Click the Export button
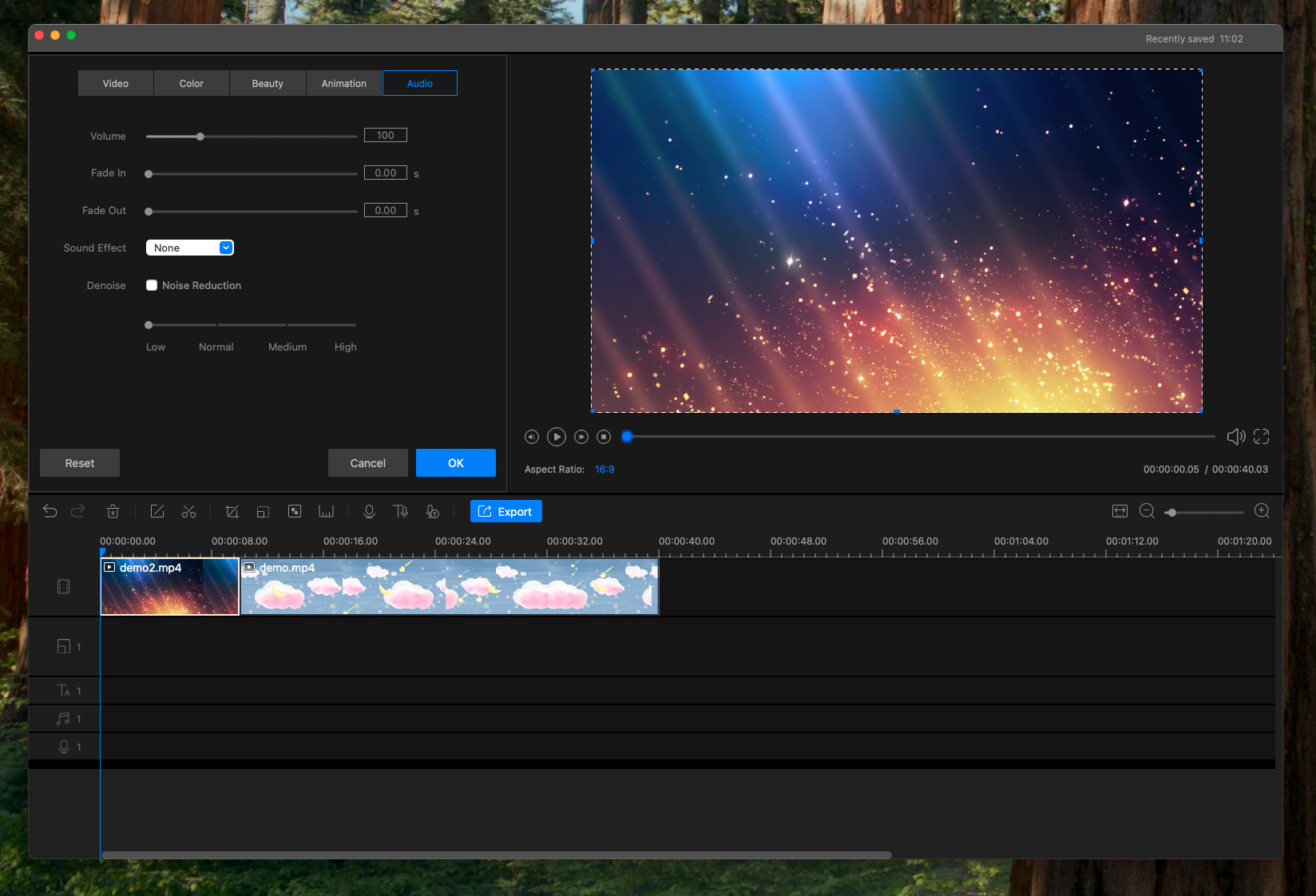Viewport: 1316px width, 896px height. (506, 511)
